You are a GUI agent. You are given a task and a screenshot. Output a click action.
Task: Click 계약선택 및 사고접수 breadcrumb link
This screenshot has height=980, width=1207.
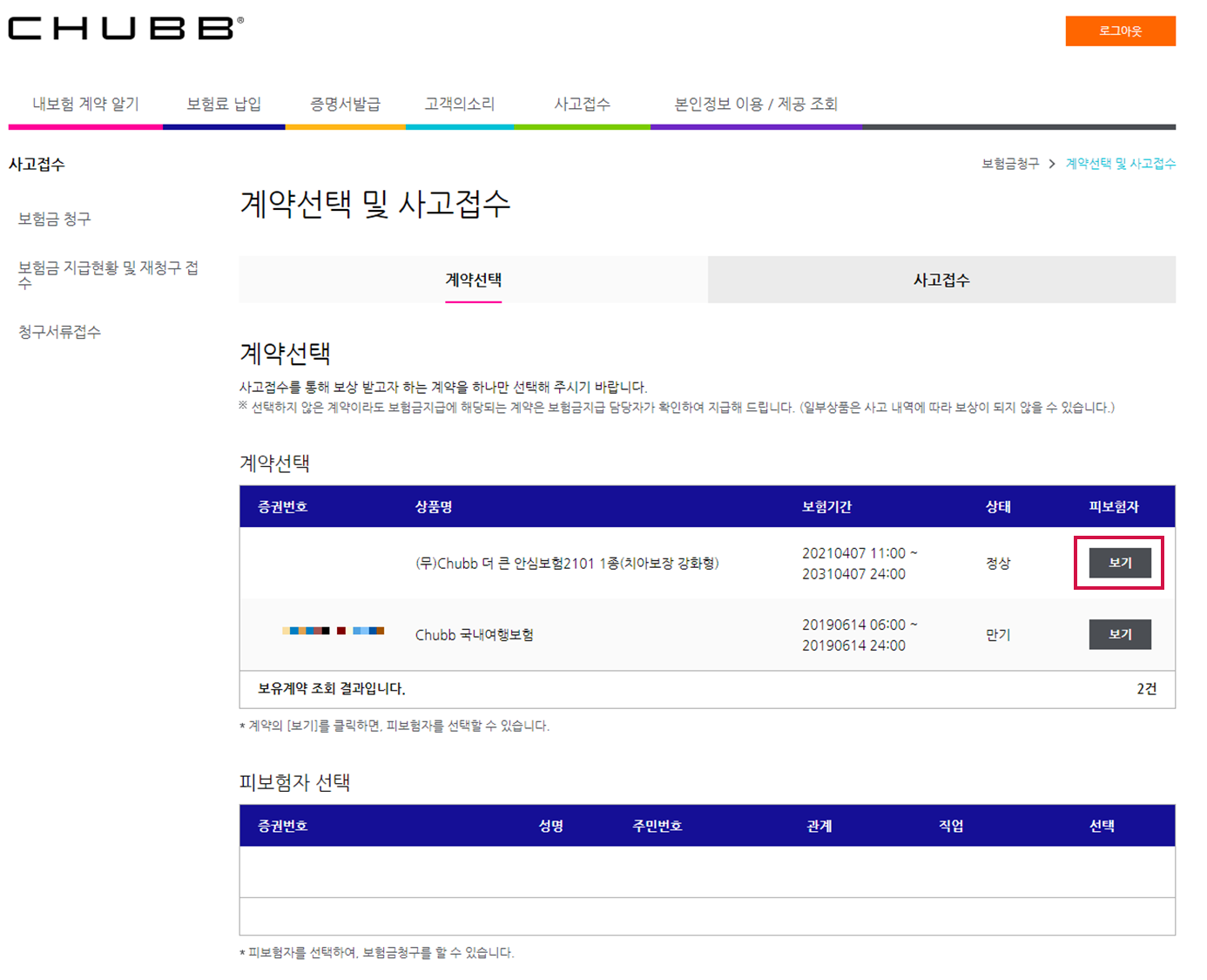point(1121,164)
